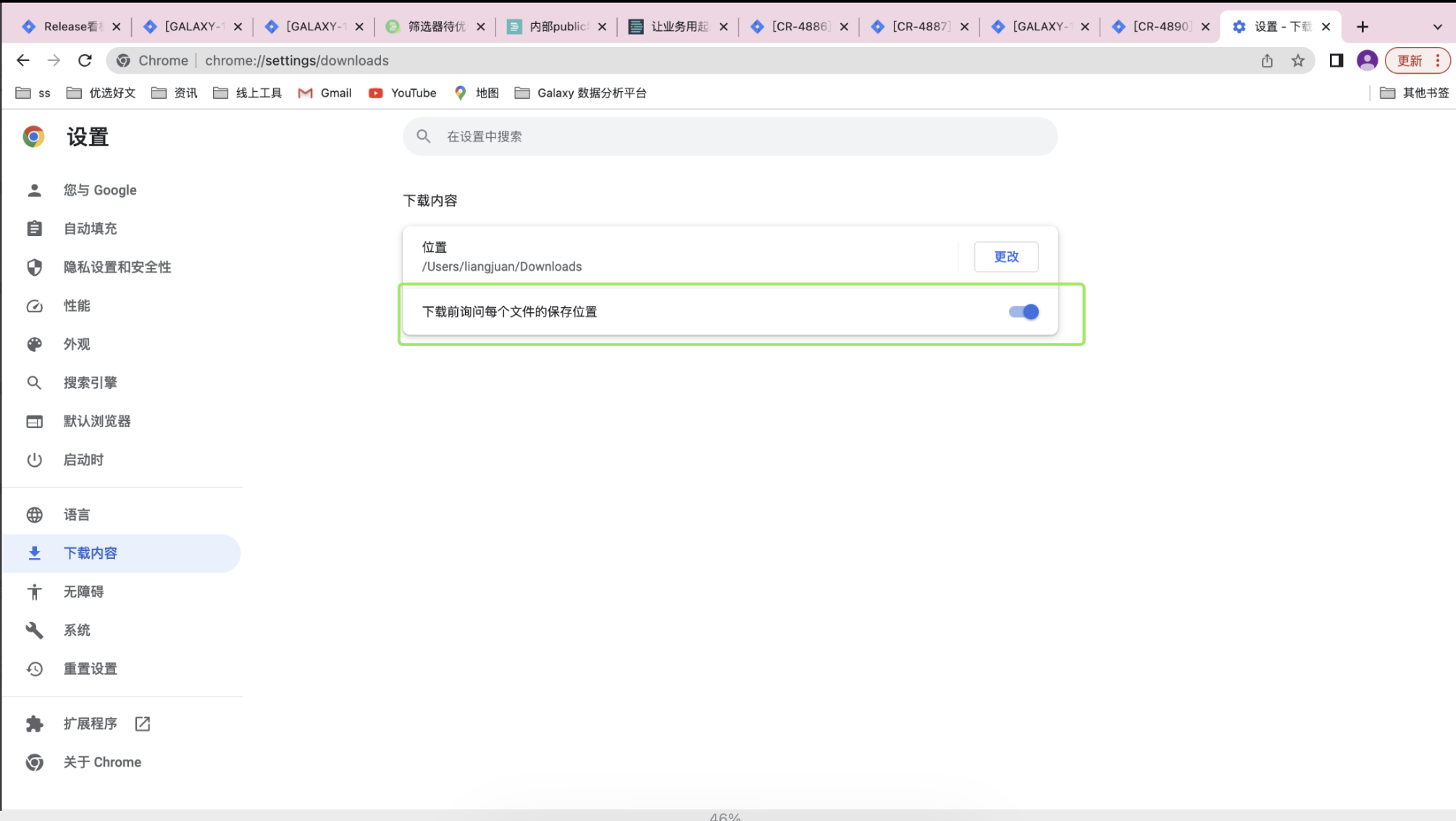Open the YouTube bookmark icon
The image size is (1456, 821).
click(x=375, y=93)
